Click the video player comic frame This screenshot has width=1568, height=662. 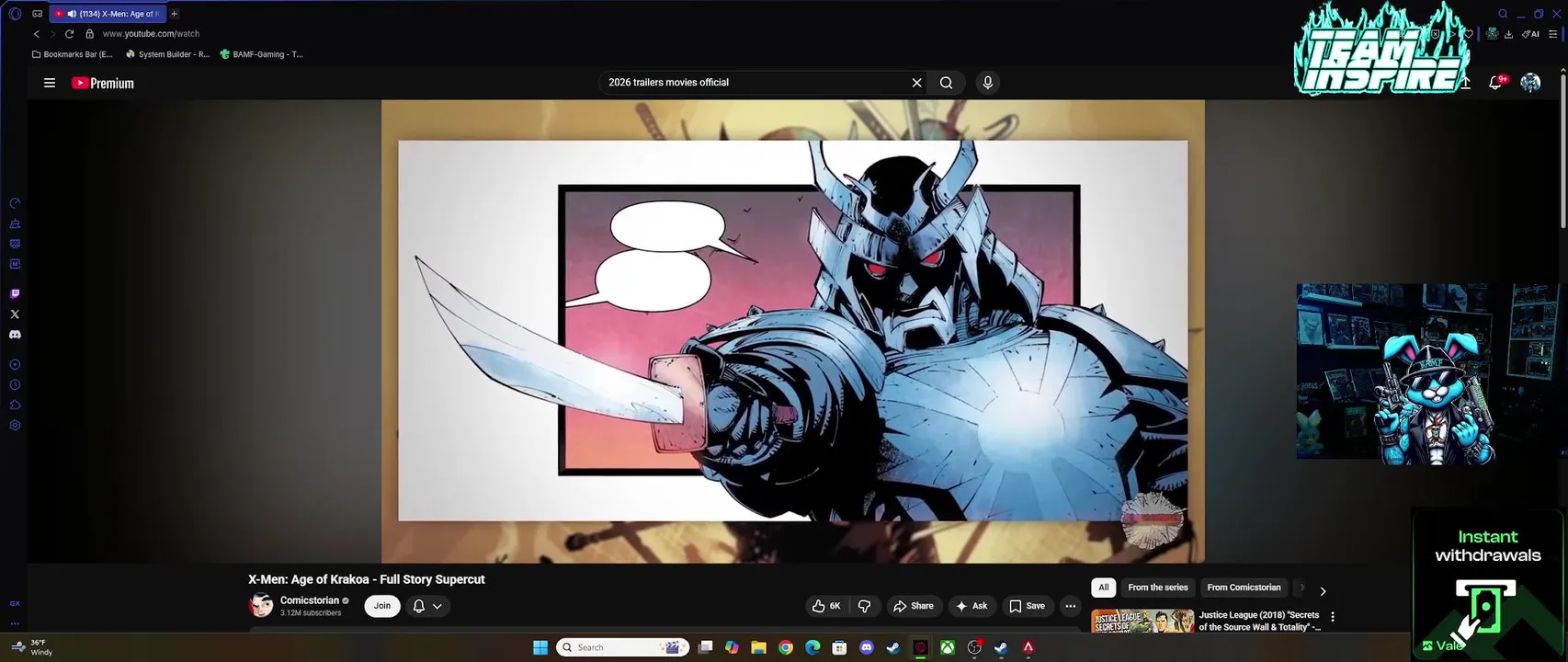pos(792,331)
